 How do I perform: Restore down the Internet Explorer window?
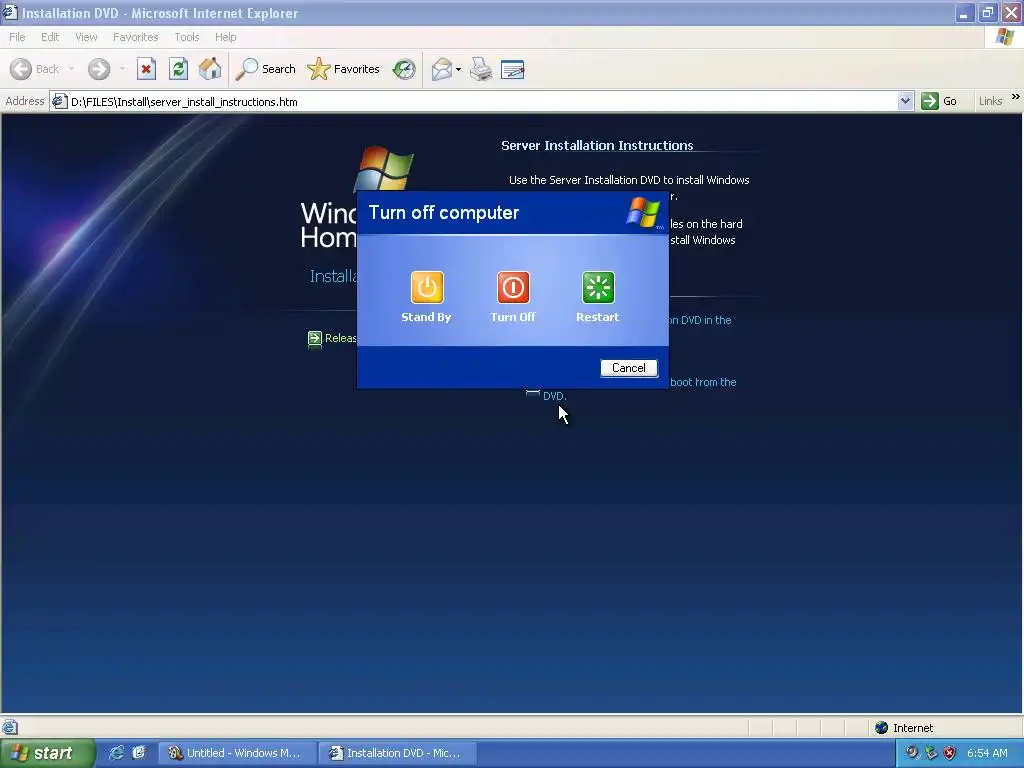pyautogui.click(x=988, y=13)
